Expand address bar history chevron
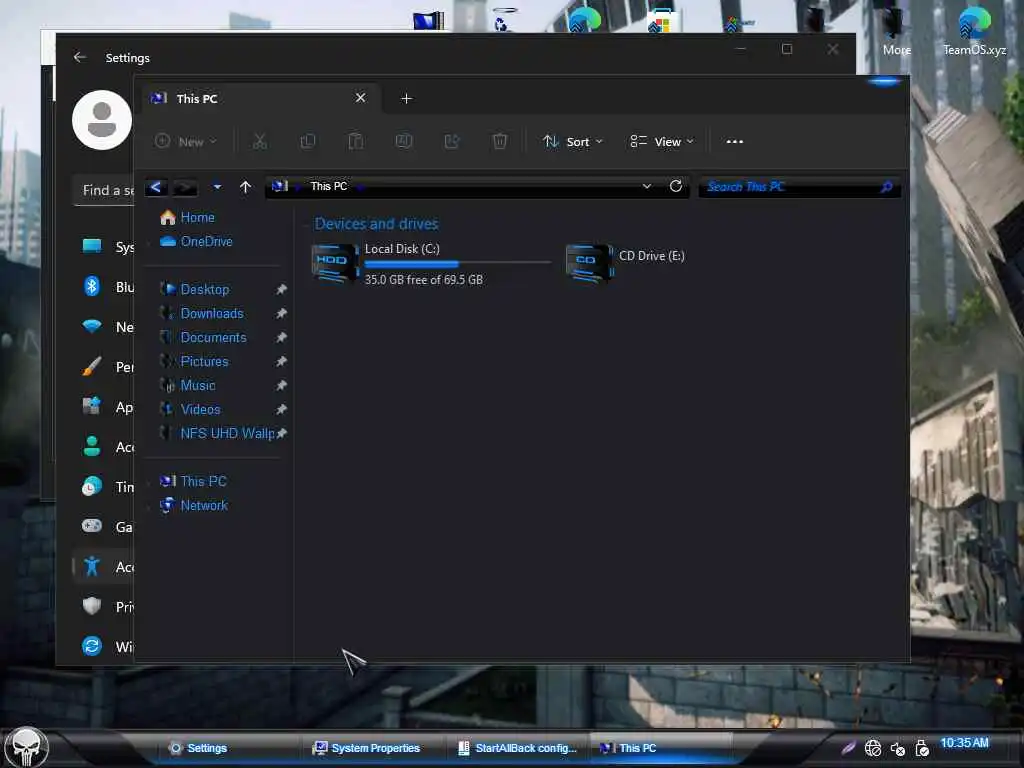Screen dimensions: 1024x768 click(647, 187)
